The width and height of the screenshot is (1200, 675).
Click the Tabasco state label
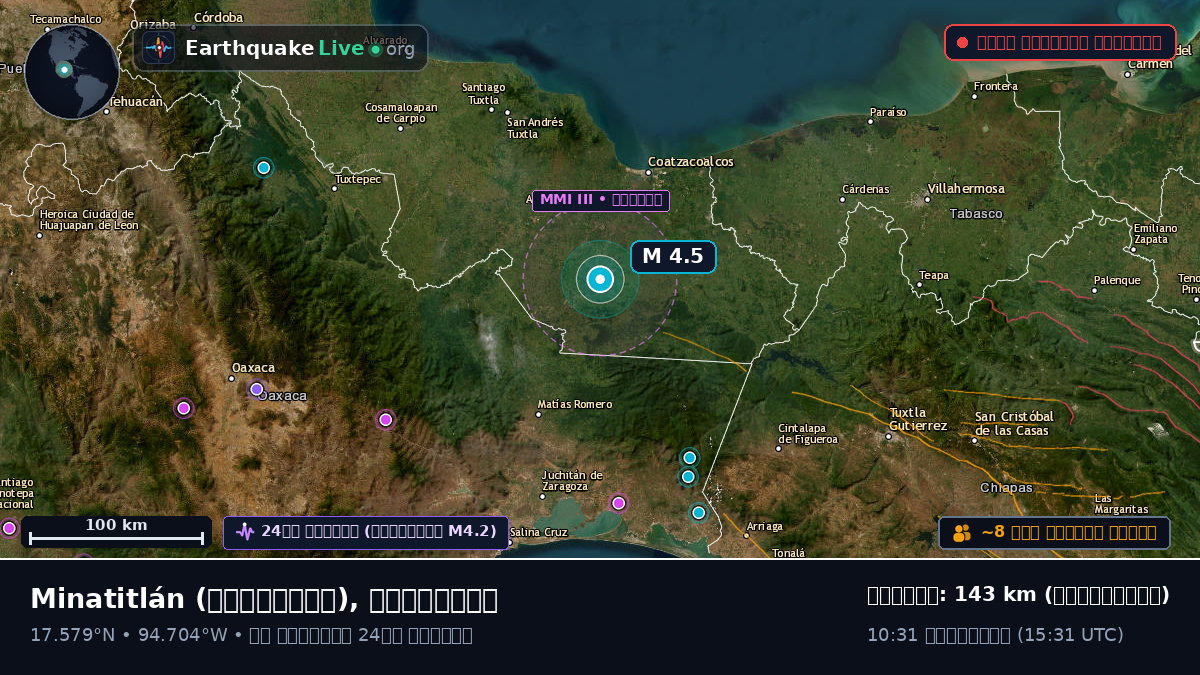(x=976, y=214)
